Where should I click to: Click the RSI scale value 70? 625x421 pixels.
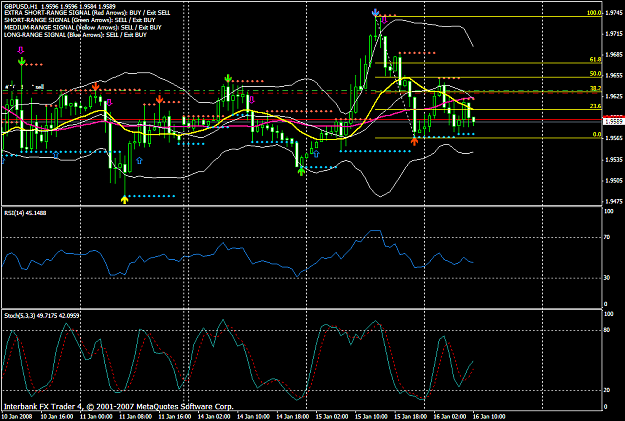tap(607, 237)
